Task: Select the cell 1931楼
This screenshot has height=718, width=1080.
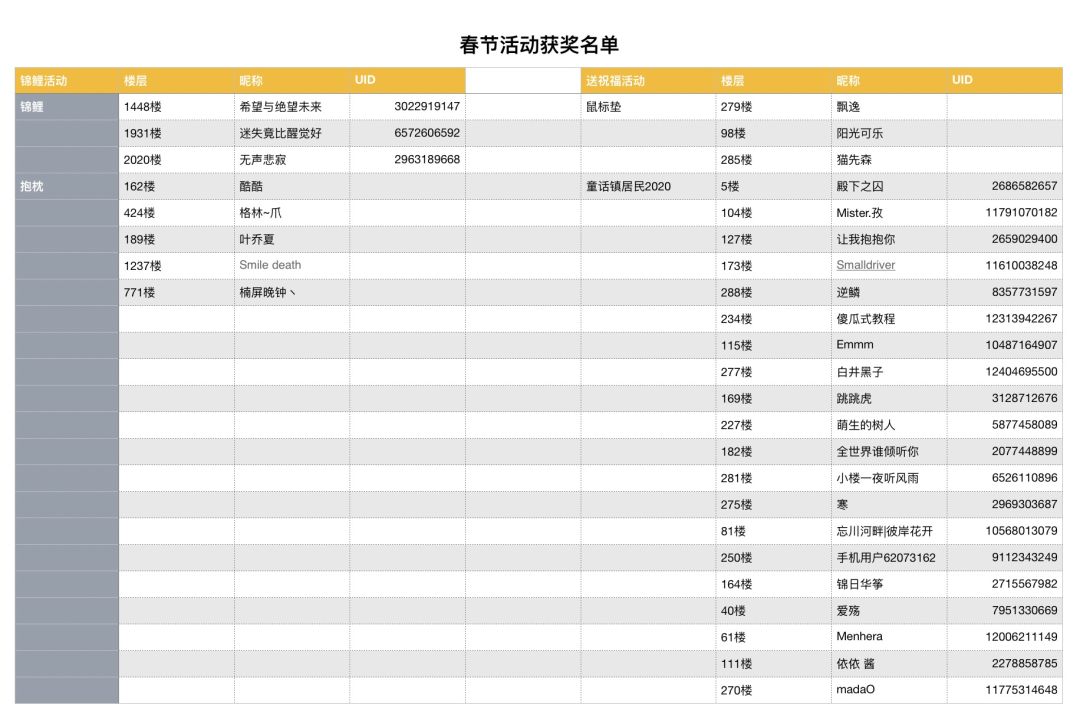Action: tap(176, 133)
